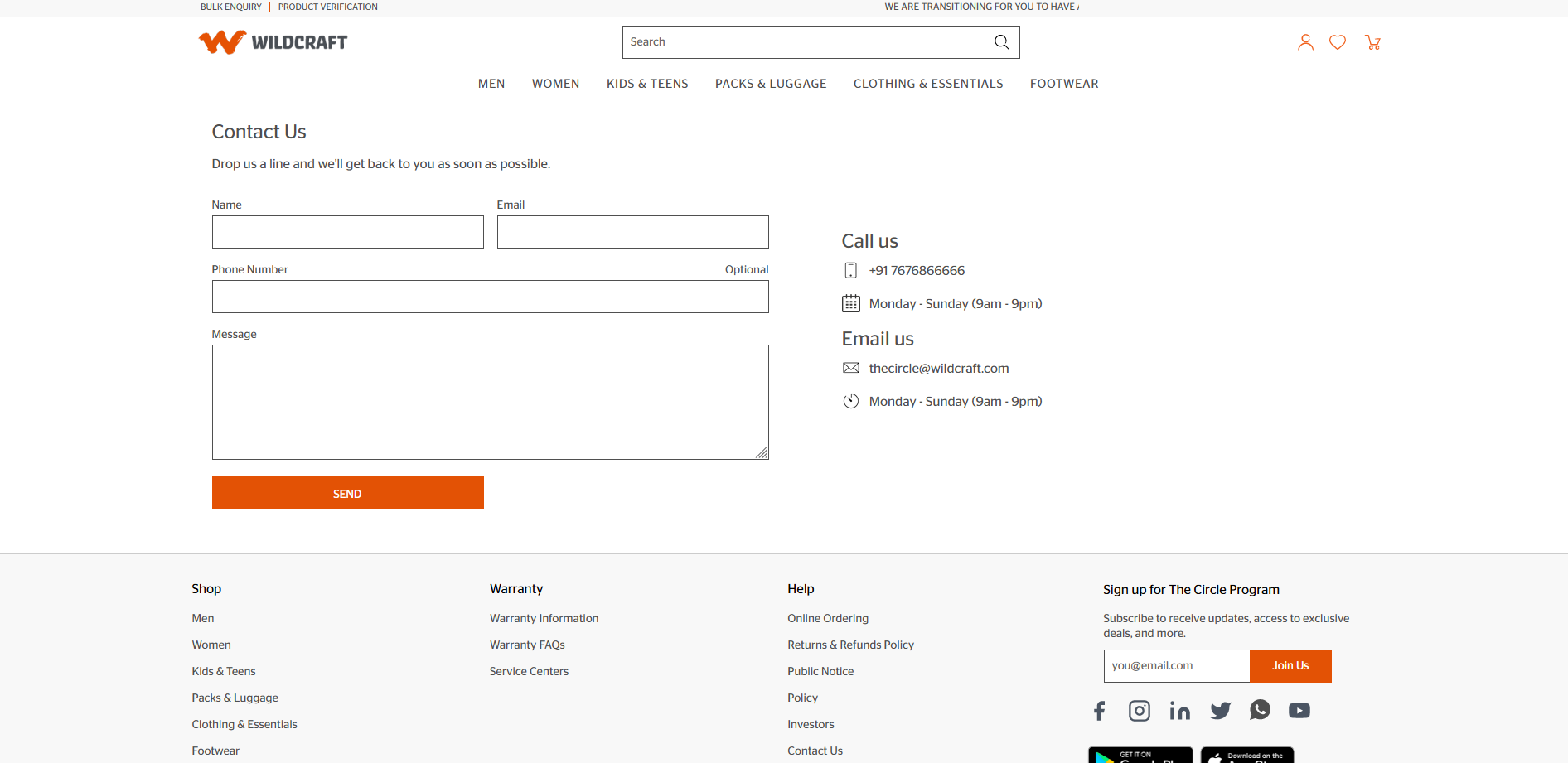
Task: Focus the Phone Number input field
Action: tap(491, 297)
